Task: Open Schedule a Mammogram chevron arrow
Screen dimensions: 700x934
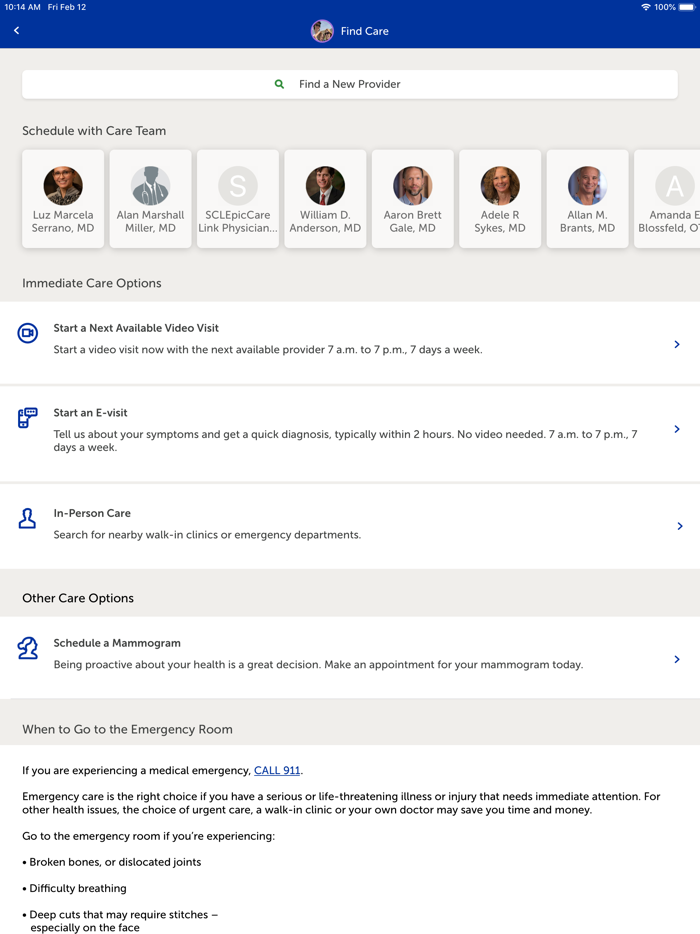Action: [x=677, y=659]
